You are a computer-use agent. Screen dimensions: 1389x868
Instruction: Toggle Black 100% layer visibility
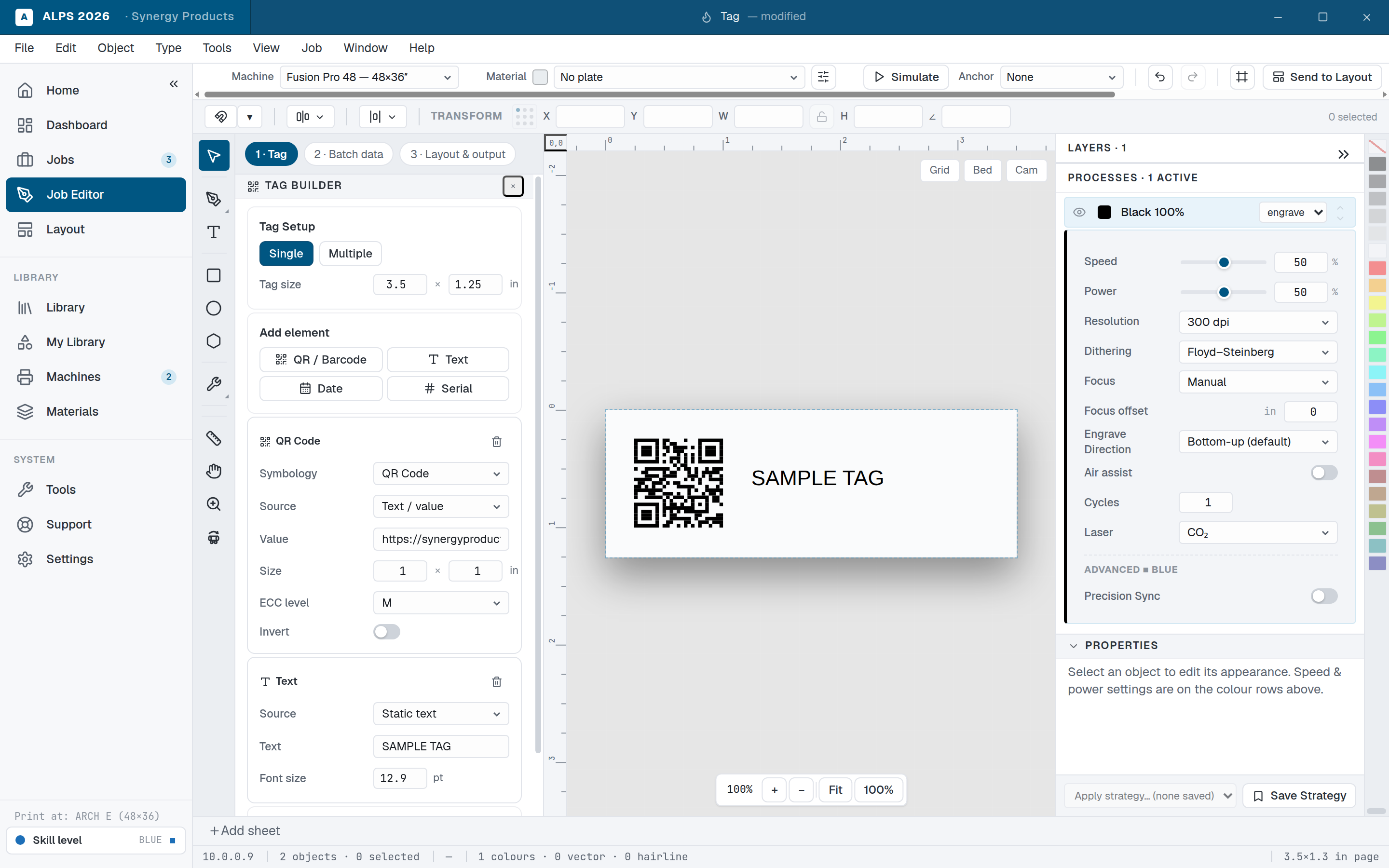point(1079,212)
